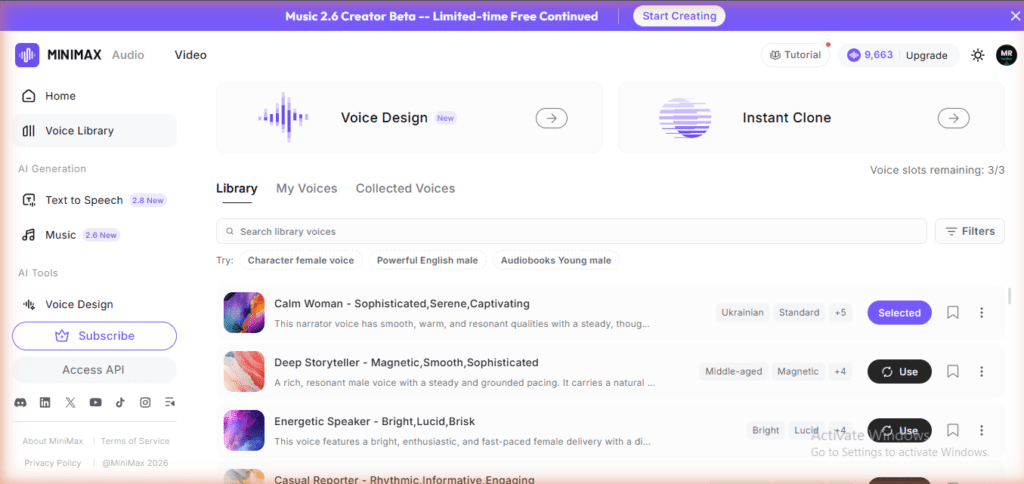
Task: Click the Calm Woman voice thumbnail
Action: (244, 313)
